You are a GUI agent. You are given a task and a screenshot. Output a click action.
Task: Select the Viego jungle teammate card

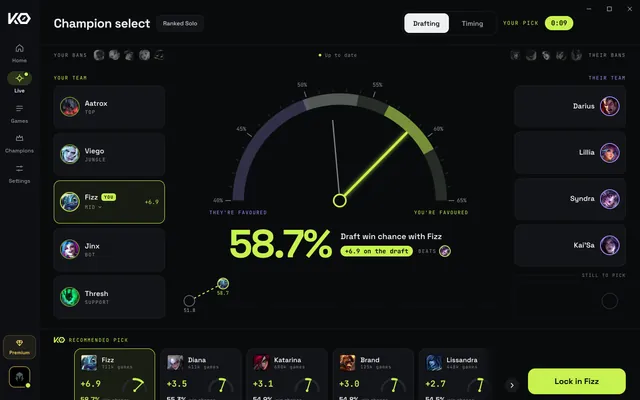click(109, 154)
